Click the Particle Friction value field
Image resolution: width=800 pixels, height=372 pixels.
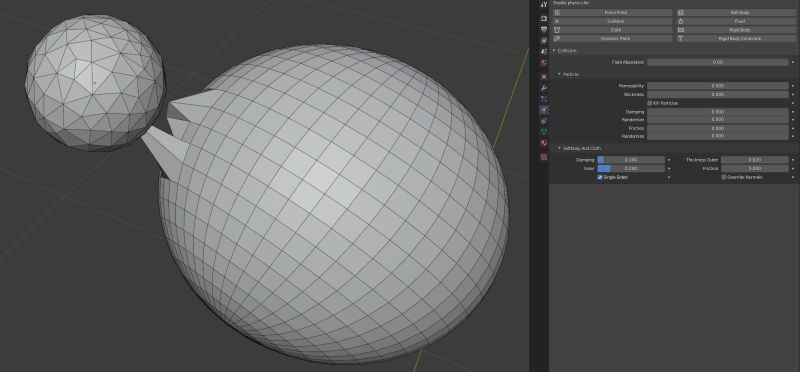pos(718,129)
